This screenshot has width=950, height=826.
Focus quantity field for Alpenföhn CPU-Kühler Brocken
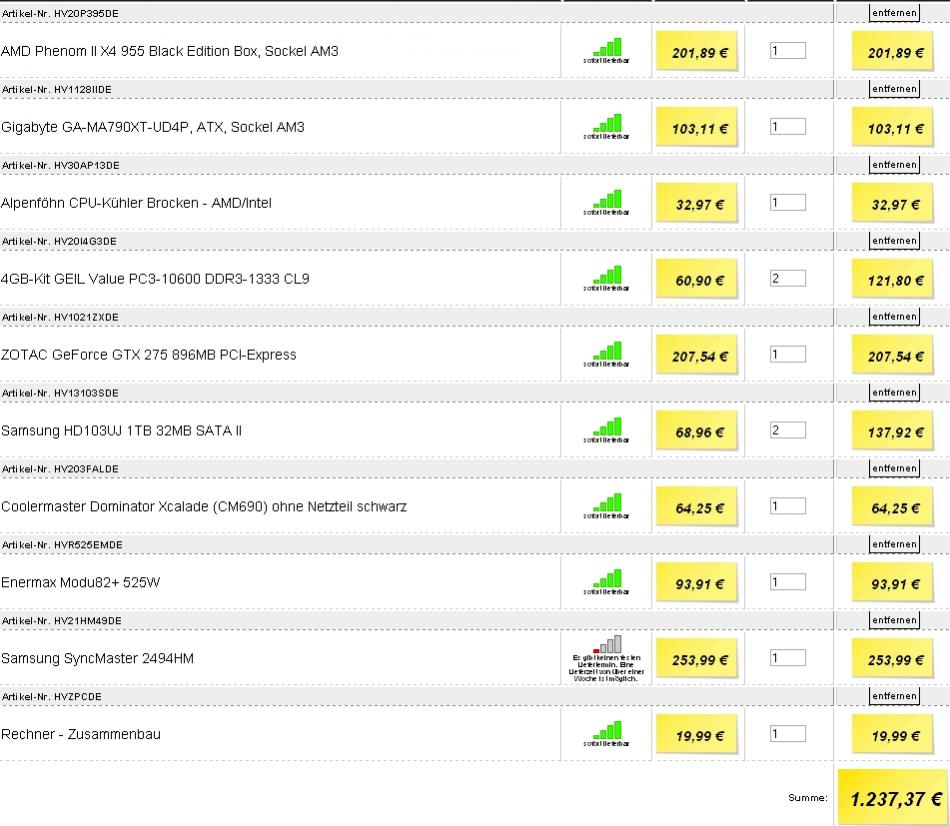(788, 202)
